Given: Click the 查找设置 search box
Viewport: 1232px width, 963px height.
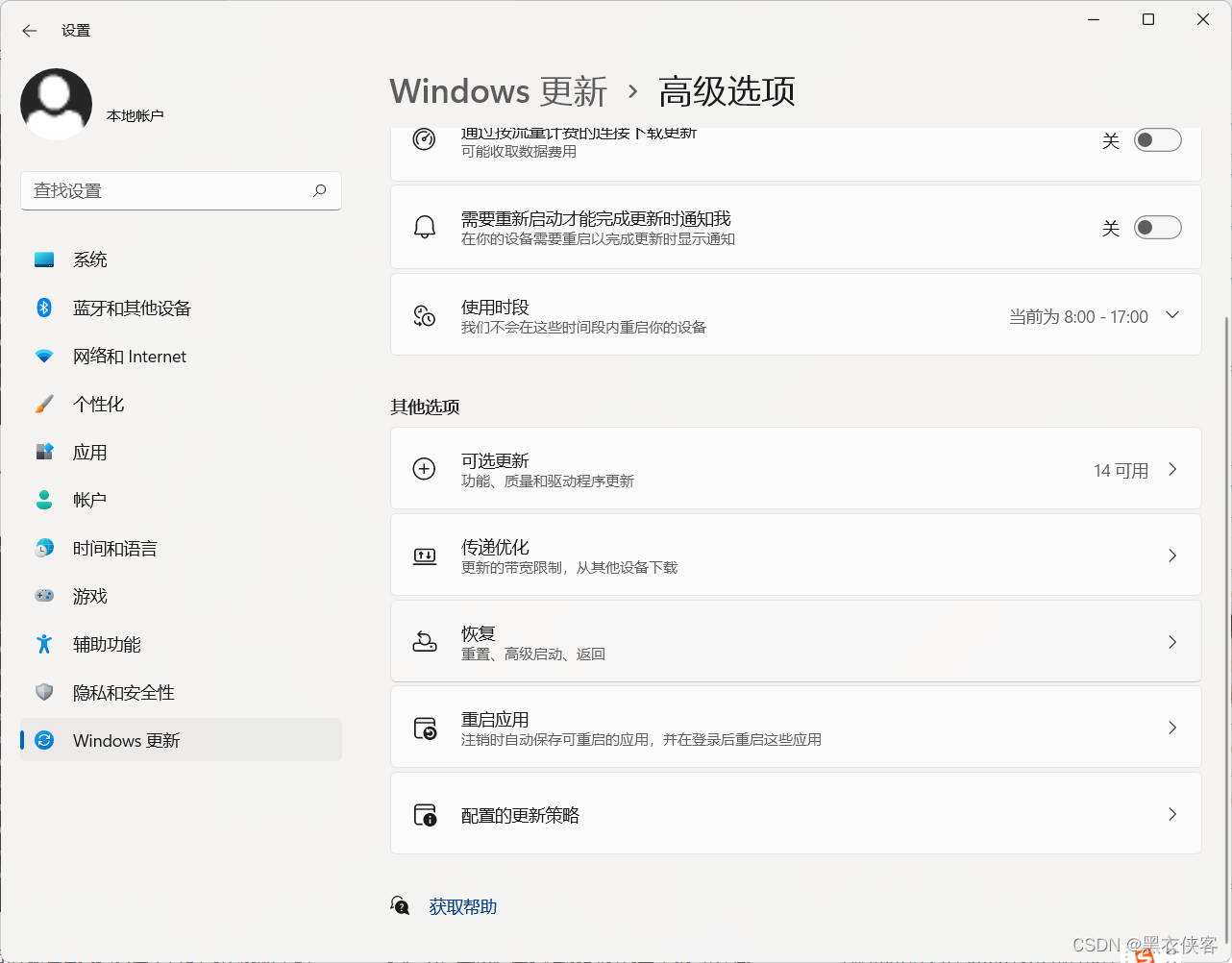Looking at the screenshot, I should click(181, 190).
